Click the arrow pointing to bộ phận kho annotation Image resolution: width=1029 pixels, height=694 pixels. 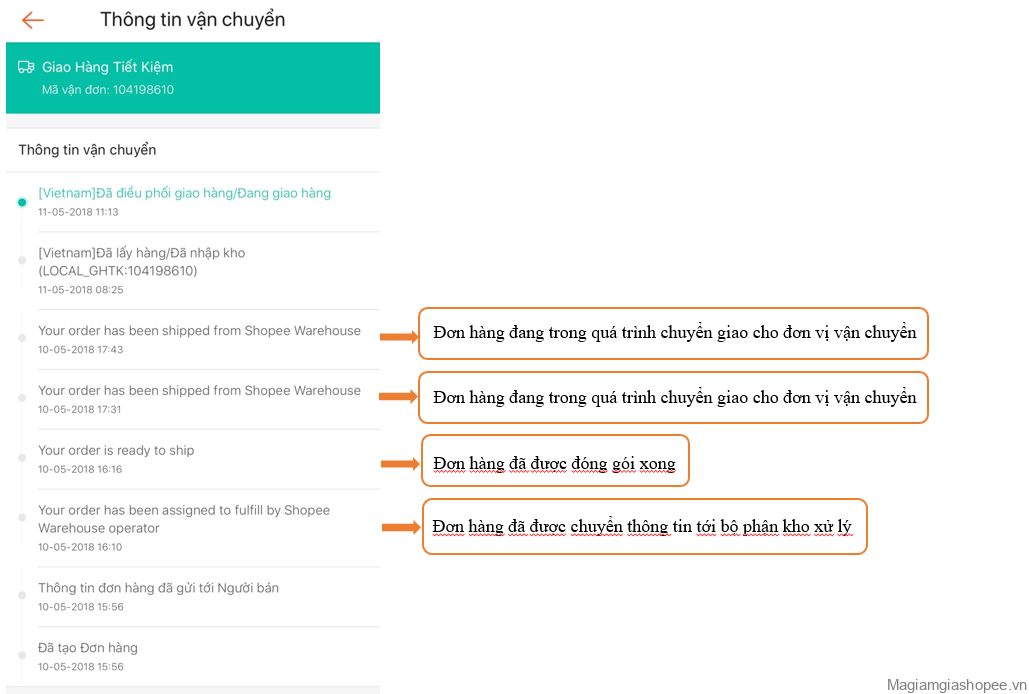(x=400, y=526)
